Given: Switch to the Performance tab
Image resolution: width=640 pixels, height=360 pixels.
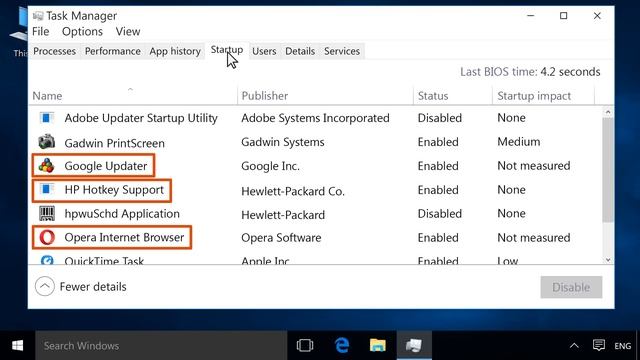Looking at the screenshot, I should click(113, 51).
